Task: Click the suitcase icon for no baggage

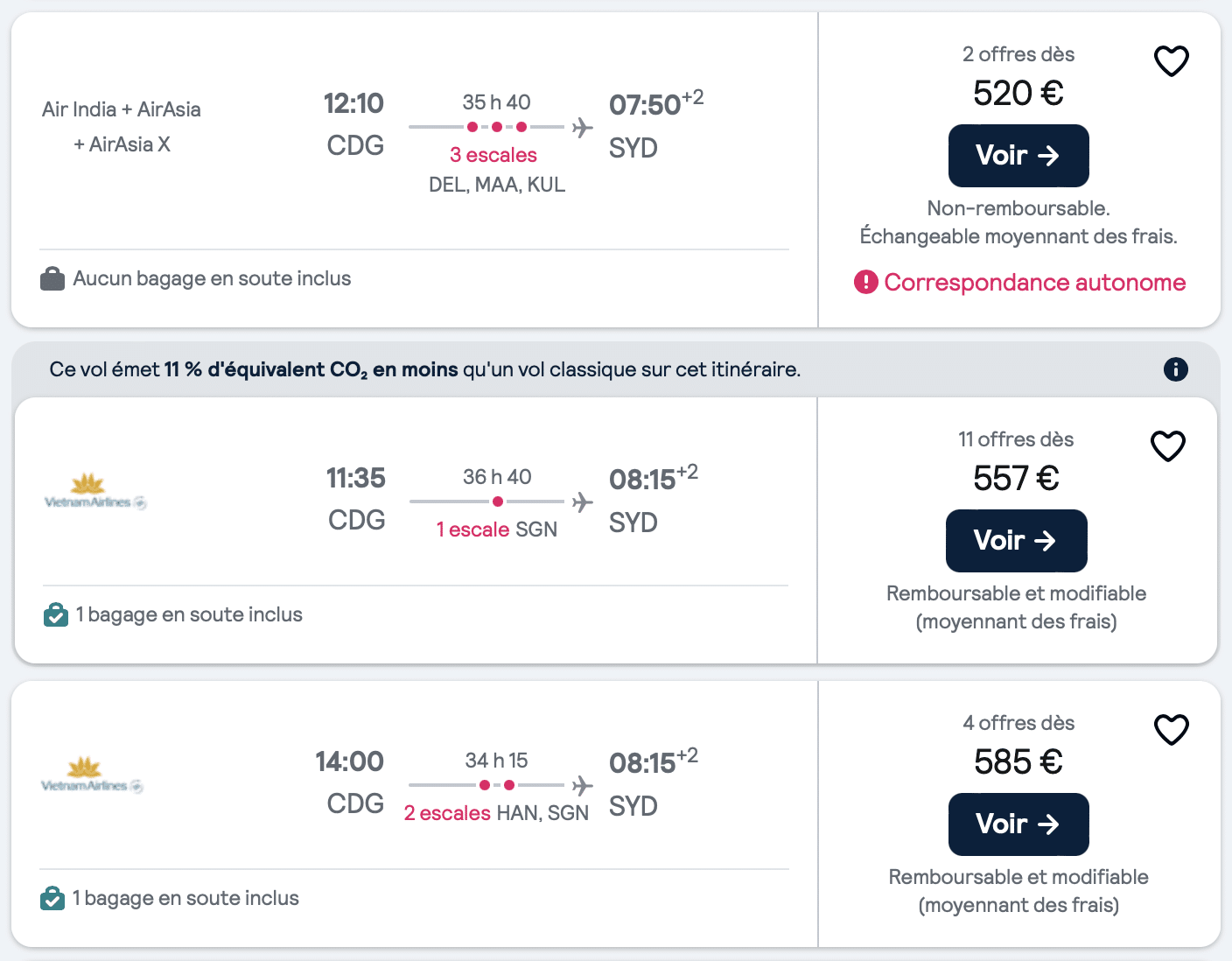Action: click(52, 279)
